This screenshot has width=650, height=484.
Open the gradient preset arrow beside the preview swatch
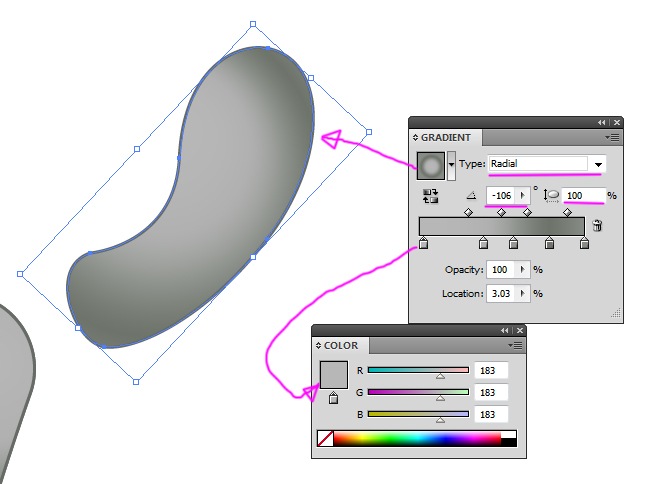(x=451, y=166)
